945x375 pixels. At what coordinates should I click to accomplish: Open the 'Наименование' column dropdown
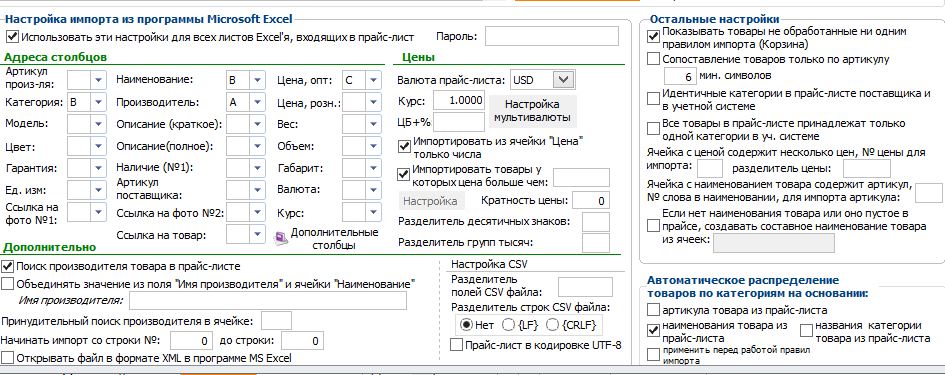point(257,80)
